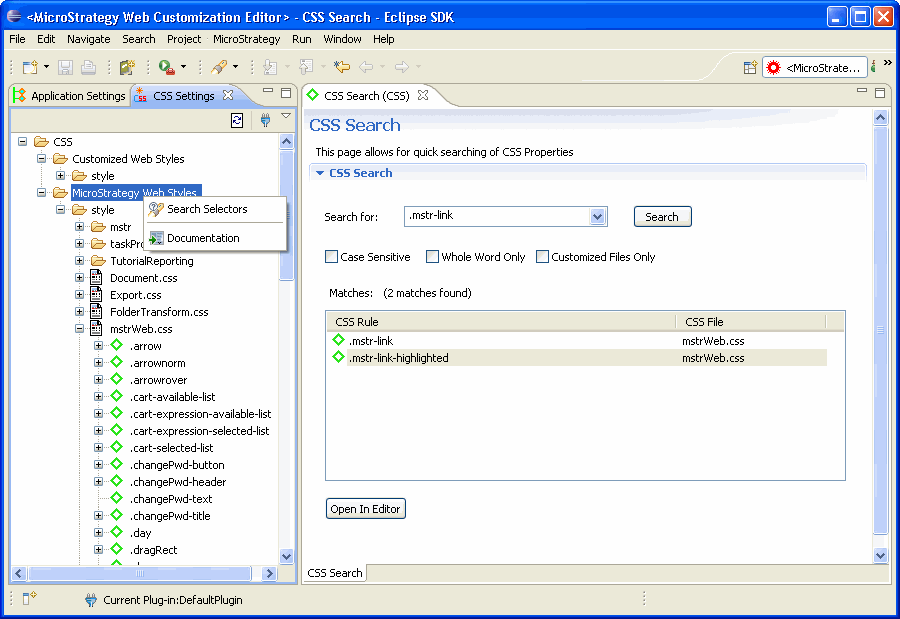The image size is (900, 619).
Task: Click the tree horizontal scroll right arrow
Action: 269,573
